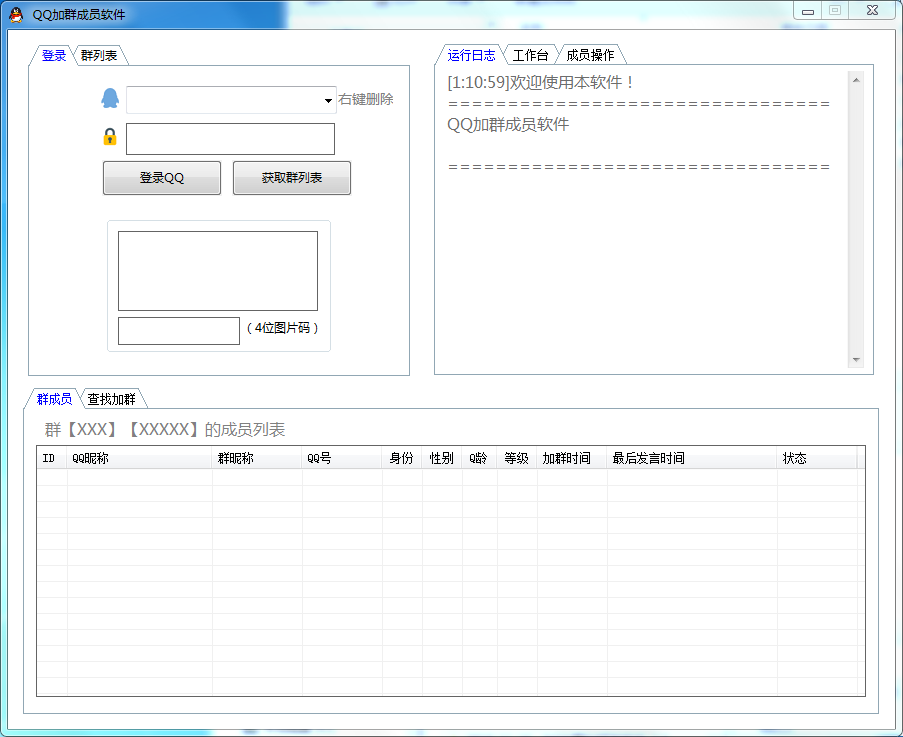
Task: Focus the 4位图片码 captcha input field
Action: pos(179,331)
